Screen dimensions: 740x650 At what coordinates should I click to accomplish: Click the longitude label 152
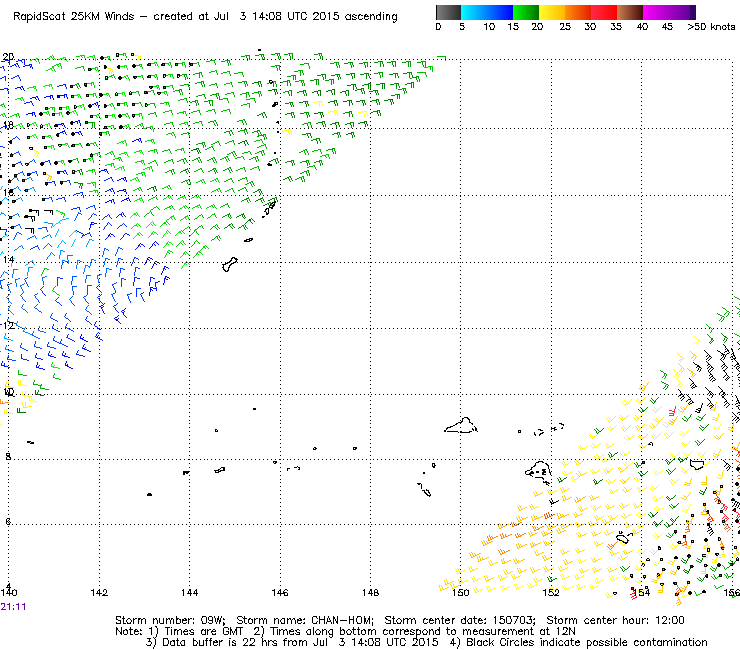(551, 592)
